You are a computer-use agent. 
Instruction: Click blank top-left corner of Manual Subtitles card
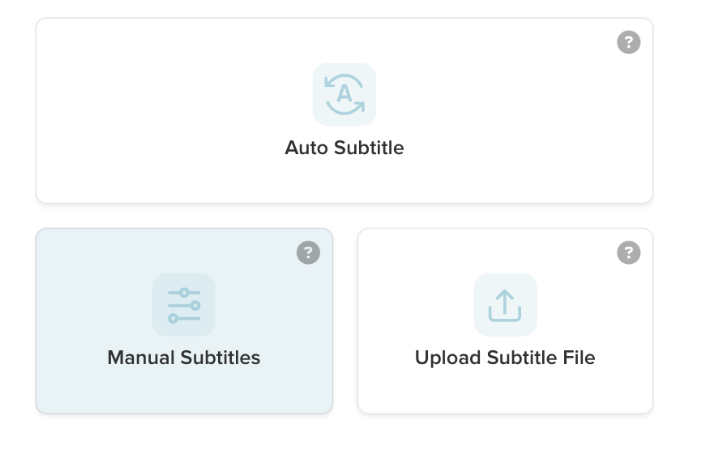[58, 248]
